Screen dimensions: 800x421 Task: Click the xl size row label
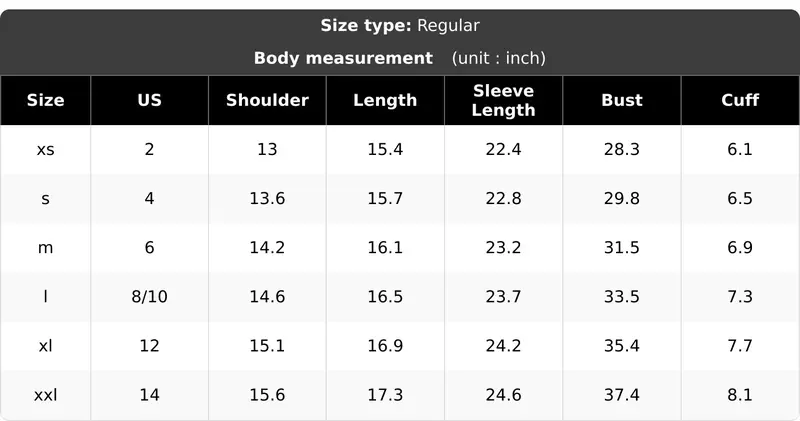tap(45, 346)
